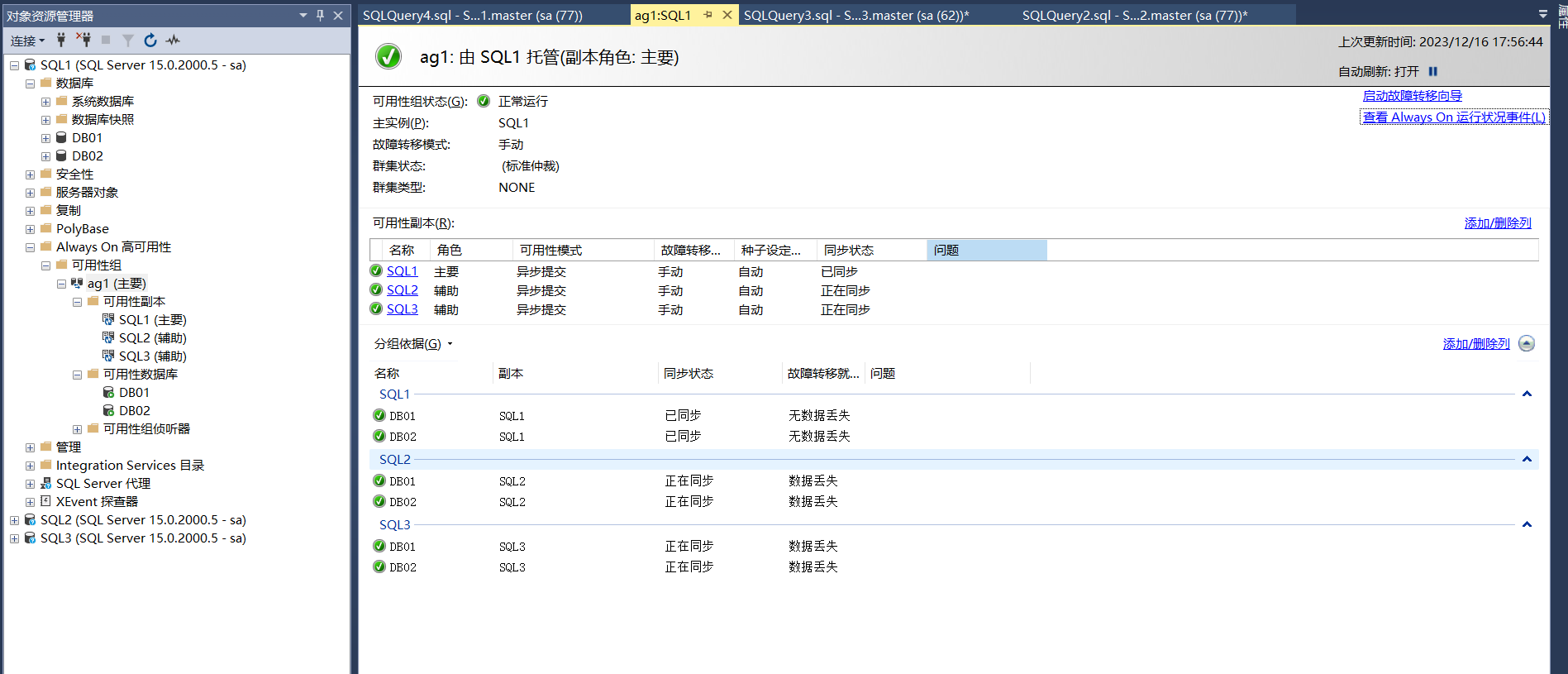
Task: Select the DB02 database icon under 数据库
Action: click(61, 156)
